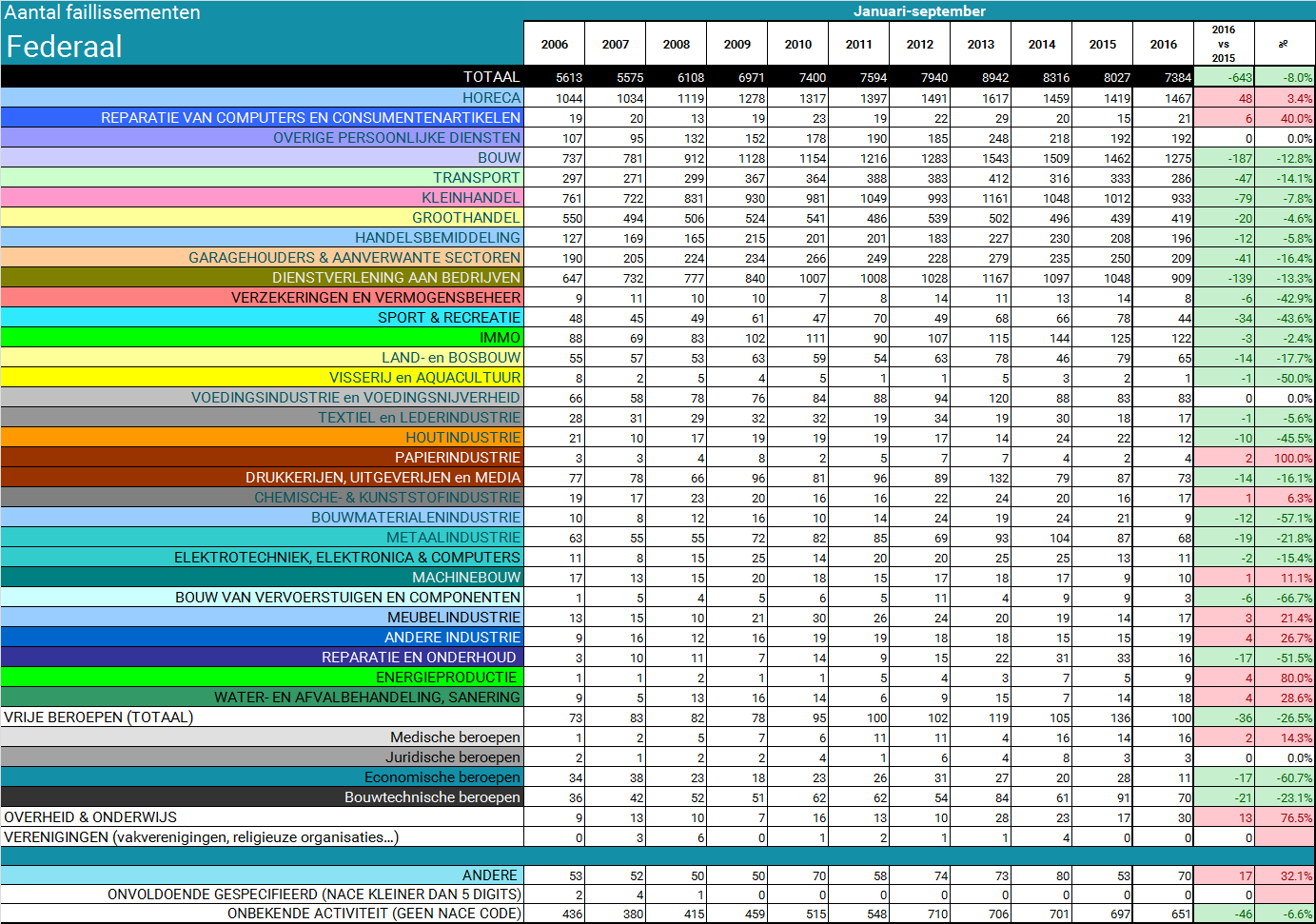Click the BOUW row label
The height and width of the screenshot is (924, 1316).
pos(499,157)
